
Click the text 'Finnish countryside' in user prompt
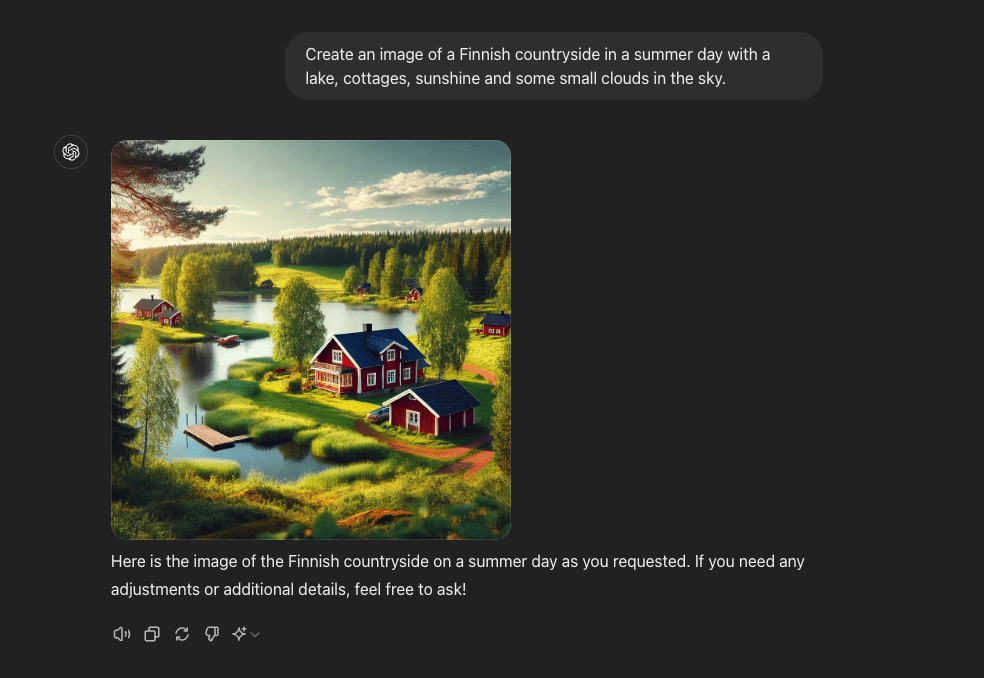[530, 55]
